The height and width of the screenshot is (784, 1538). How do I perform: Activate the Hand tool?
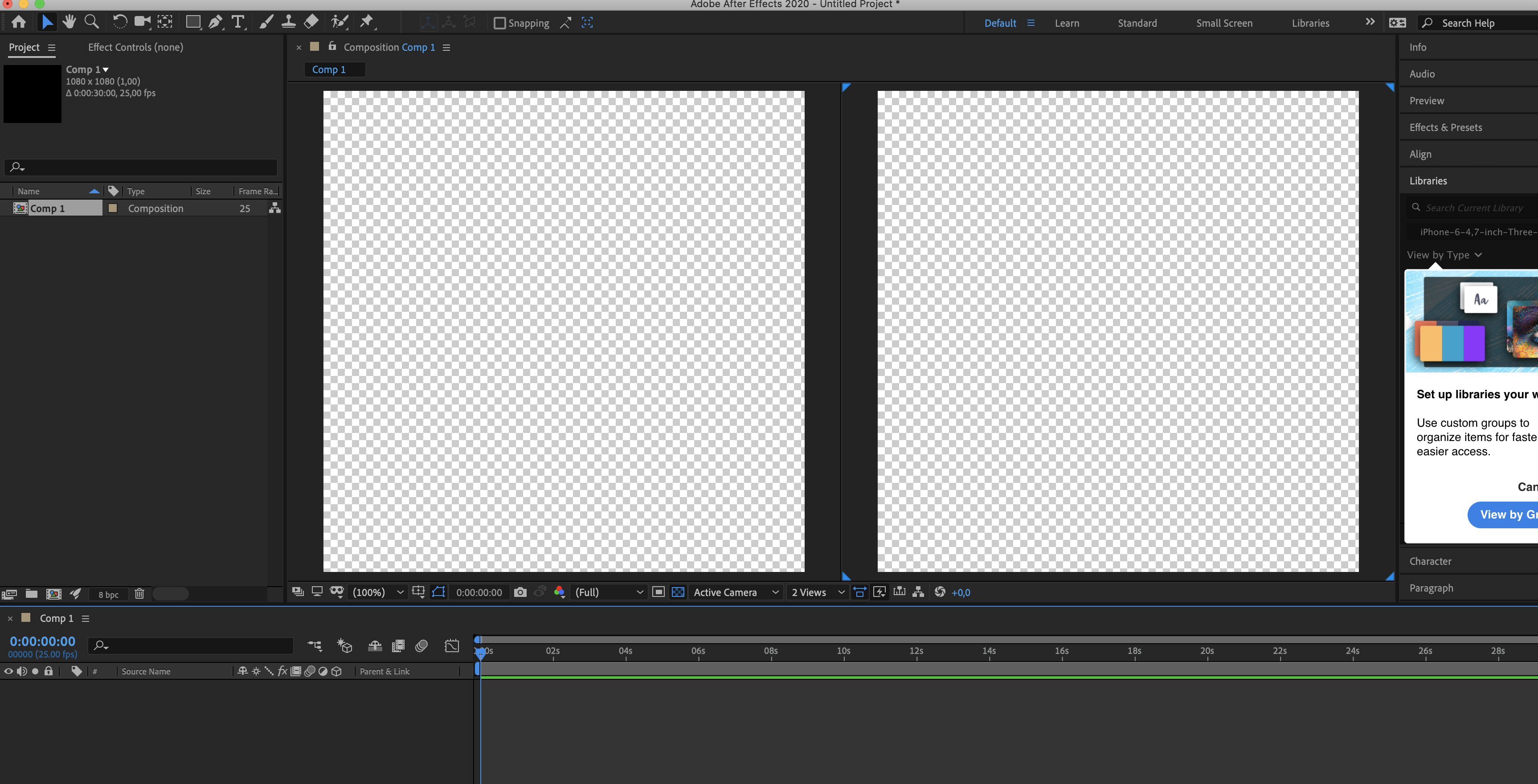tap(69, 22)
